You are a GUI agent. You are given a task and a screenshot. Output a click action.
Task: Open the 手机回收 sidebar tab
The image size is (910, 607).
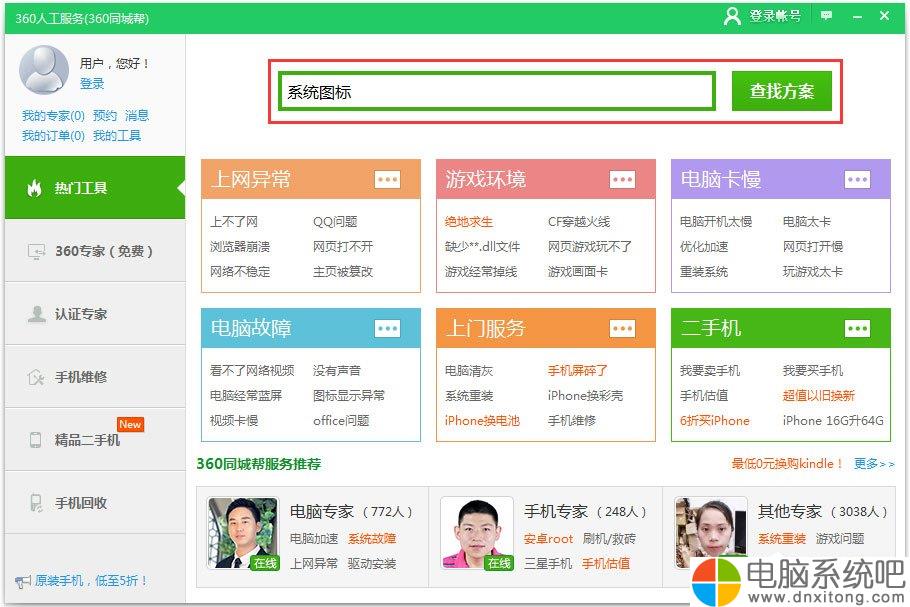(x=95, y=503)
